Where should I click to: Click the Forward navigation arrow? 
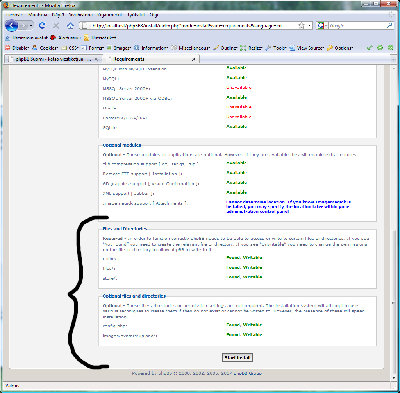pos(23,25)
